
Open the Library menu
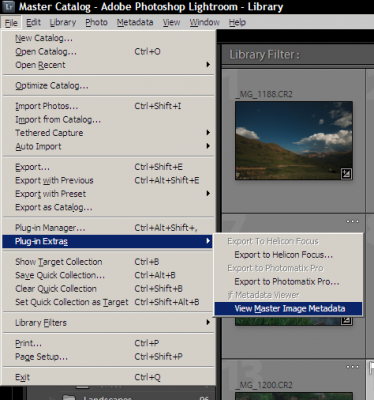tap(63, 22)
